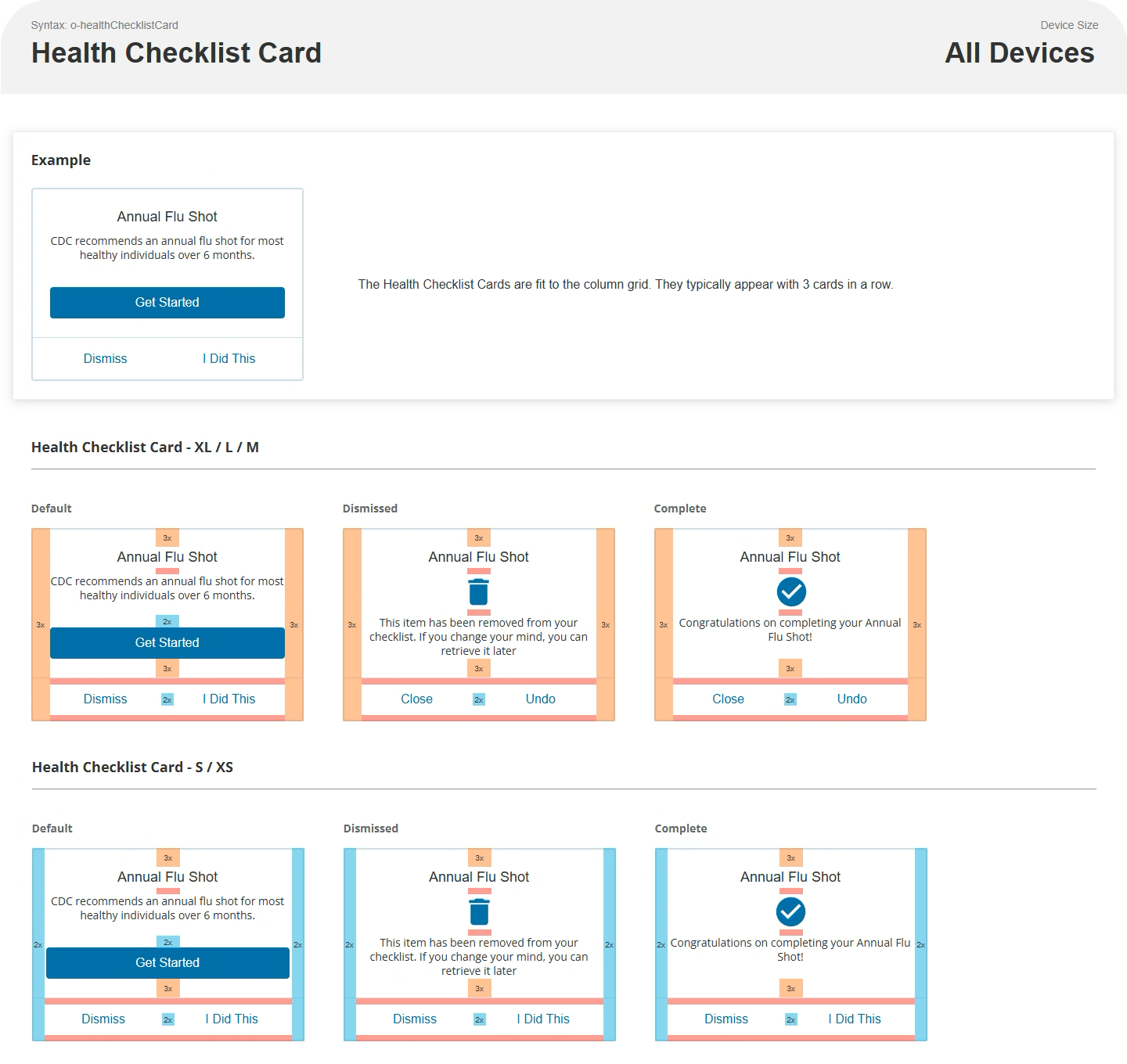
Task: Select I Did This in the S/XS Complete card
Action: tap(855, 1019)
